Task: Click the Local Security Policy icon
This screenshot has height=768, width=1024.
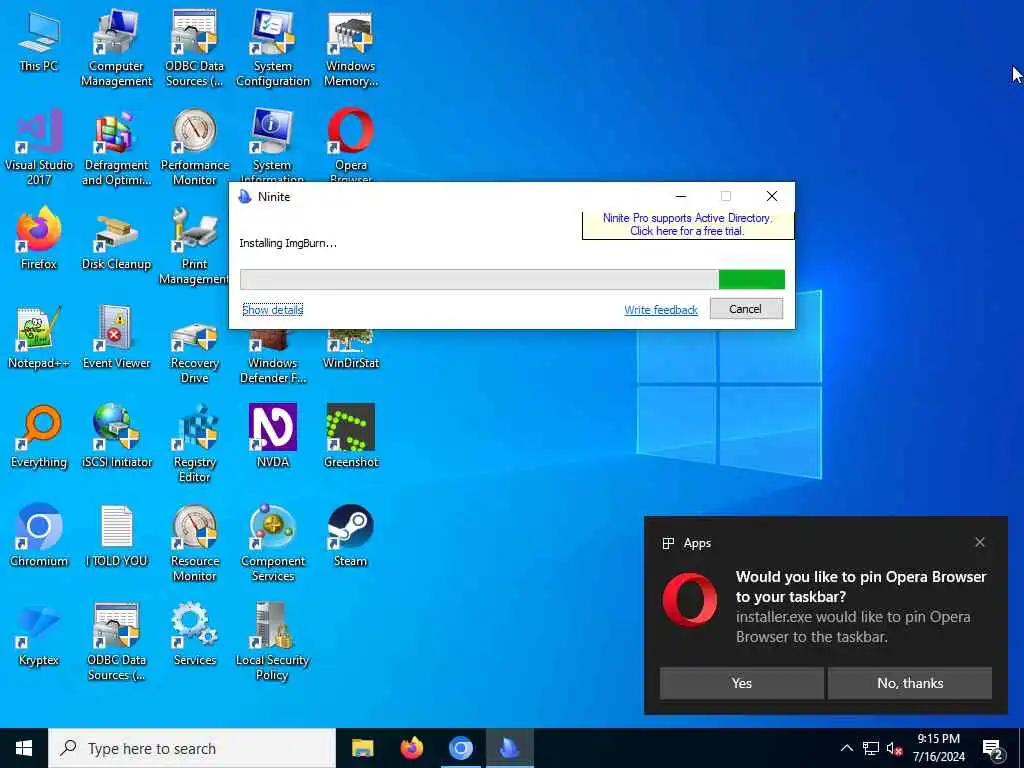Action: [x=272, y=643]
